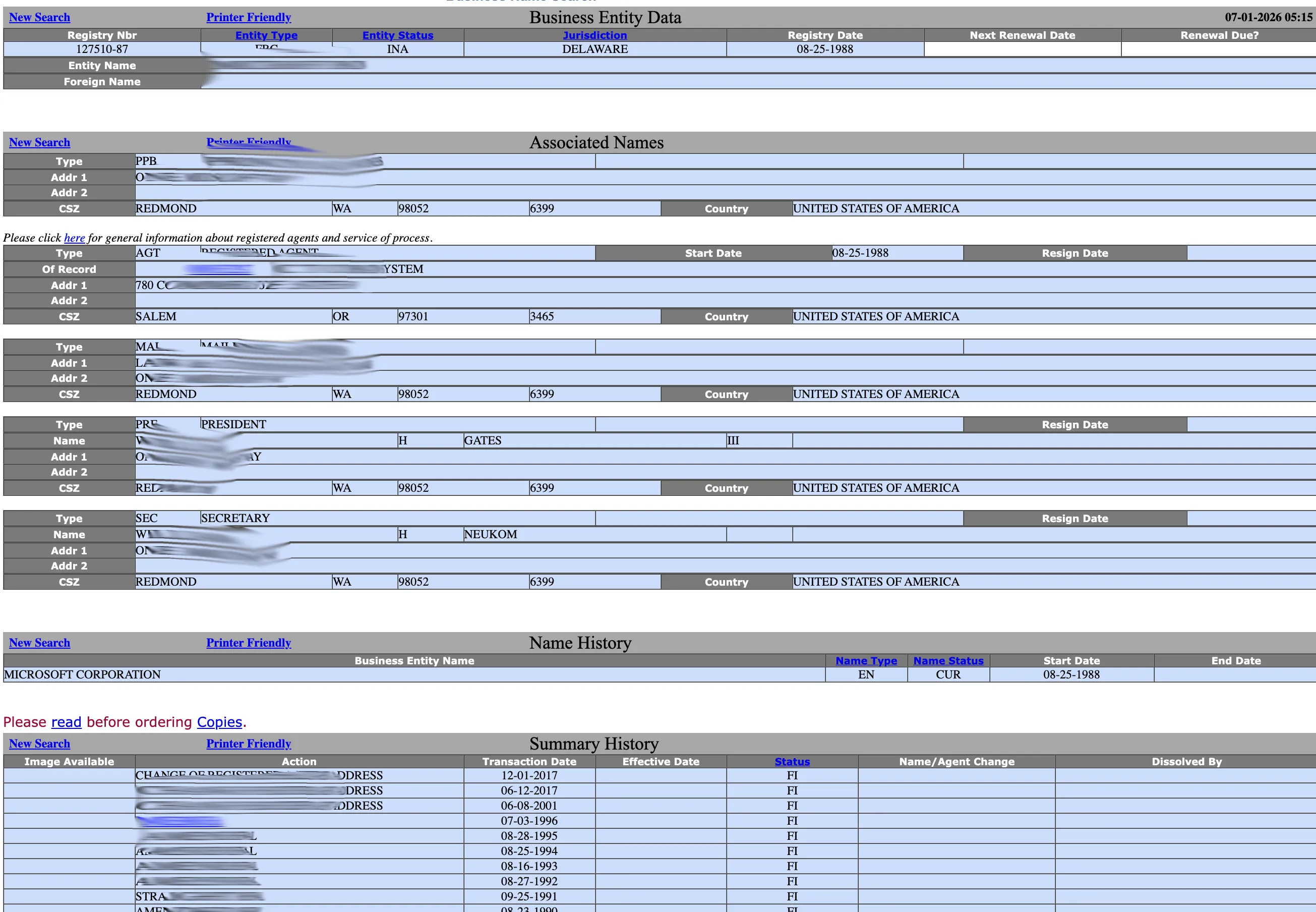The width and height of the screenshot is (1316, 912).
Task: Click agent Start Date value 08-25-1988
Action: pyautogui.click(x=860, y=253)
